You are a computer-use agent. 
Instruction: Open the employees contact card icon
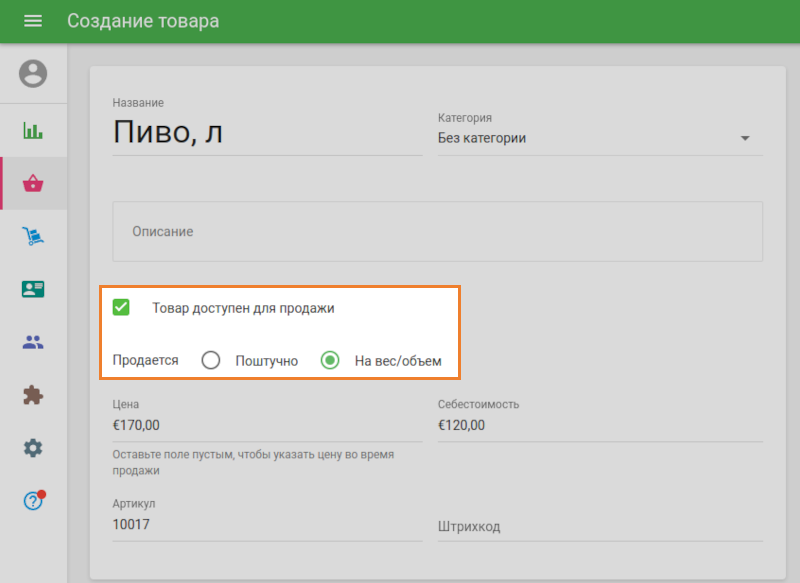(33, 289)
